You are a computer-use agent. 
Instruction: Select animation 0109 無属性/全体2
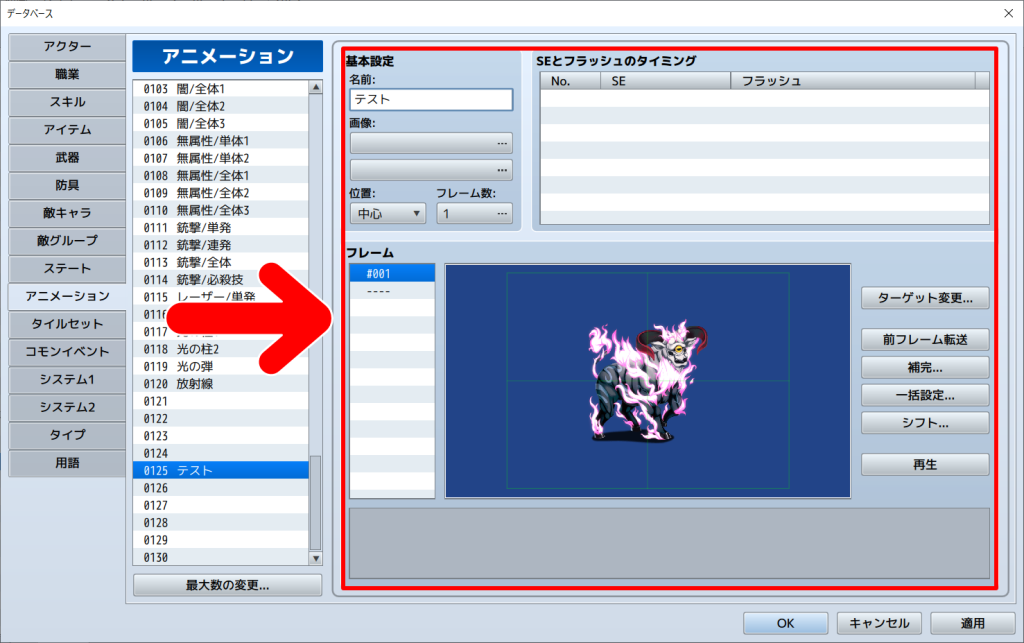221,193
